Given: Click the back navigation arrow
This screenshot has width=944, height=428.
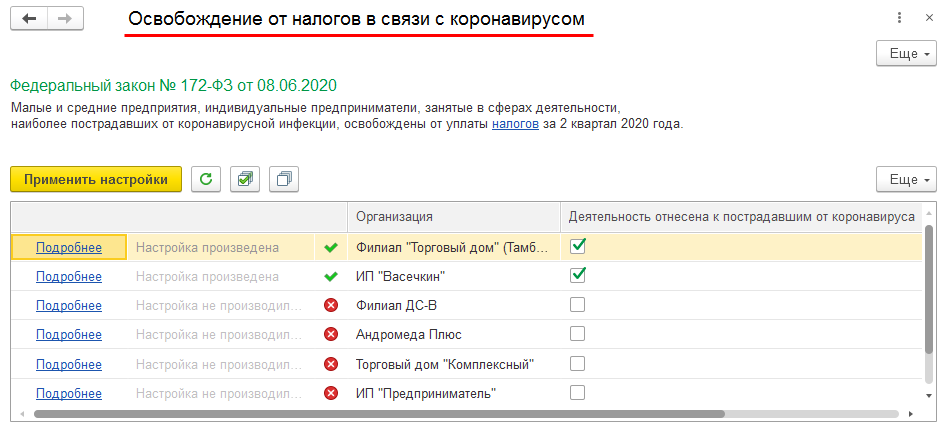Looking at the screenshot, I should pyautogui.click(x=29, y=19).
